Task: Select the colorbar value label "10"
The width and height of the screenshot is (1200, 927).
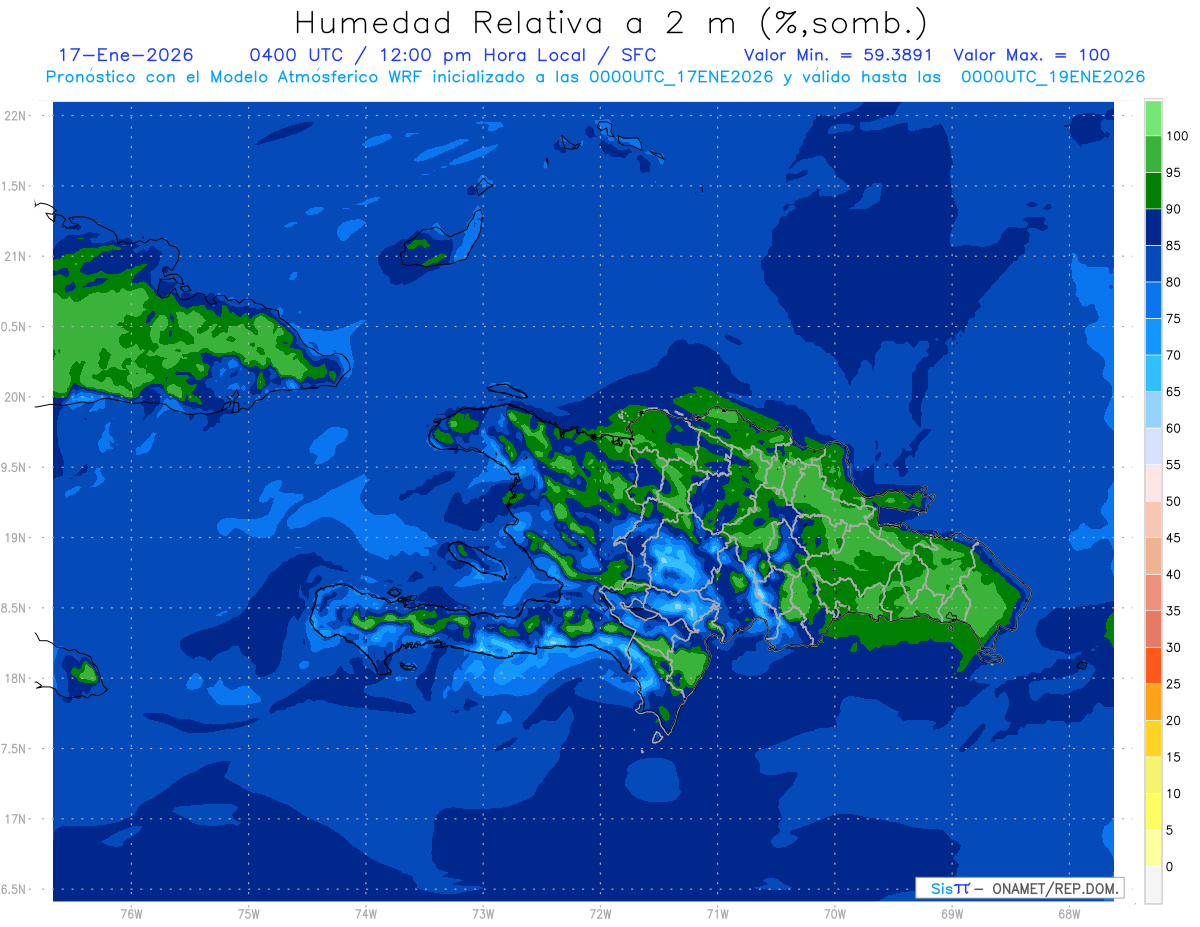Action: [1173, 794]
